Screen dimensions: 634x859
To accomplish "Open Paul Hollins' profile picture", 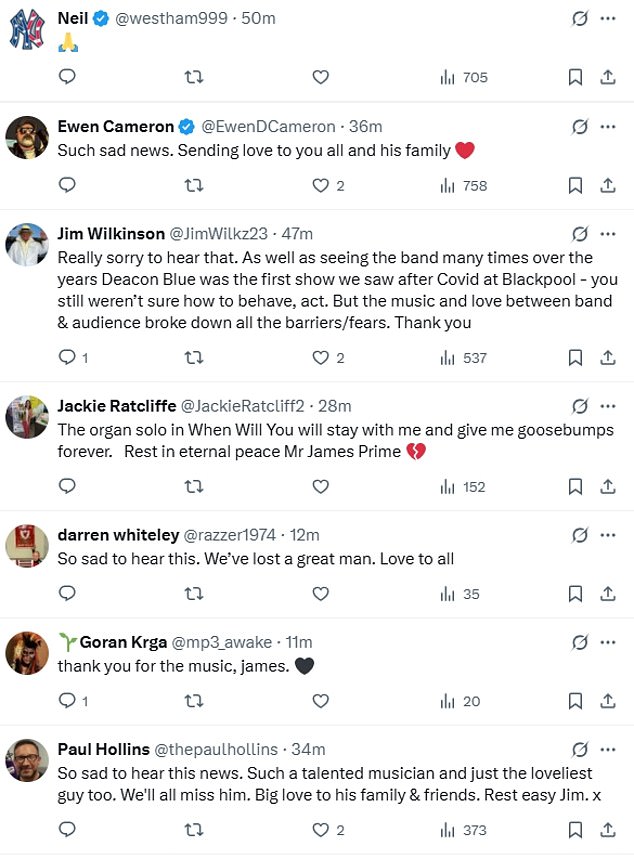I will coord(27,761).
